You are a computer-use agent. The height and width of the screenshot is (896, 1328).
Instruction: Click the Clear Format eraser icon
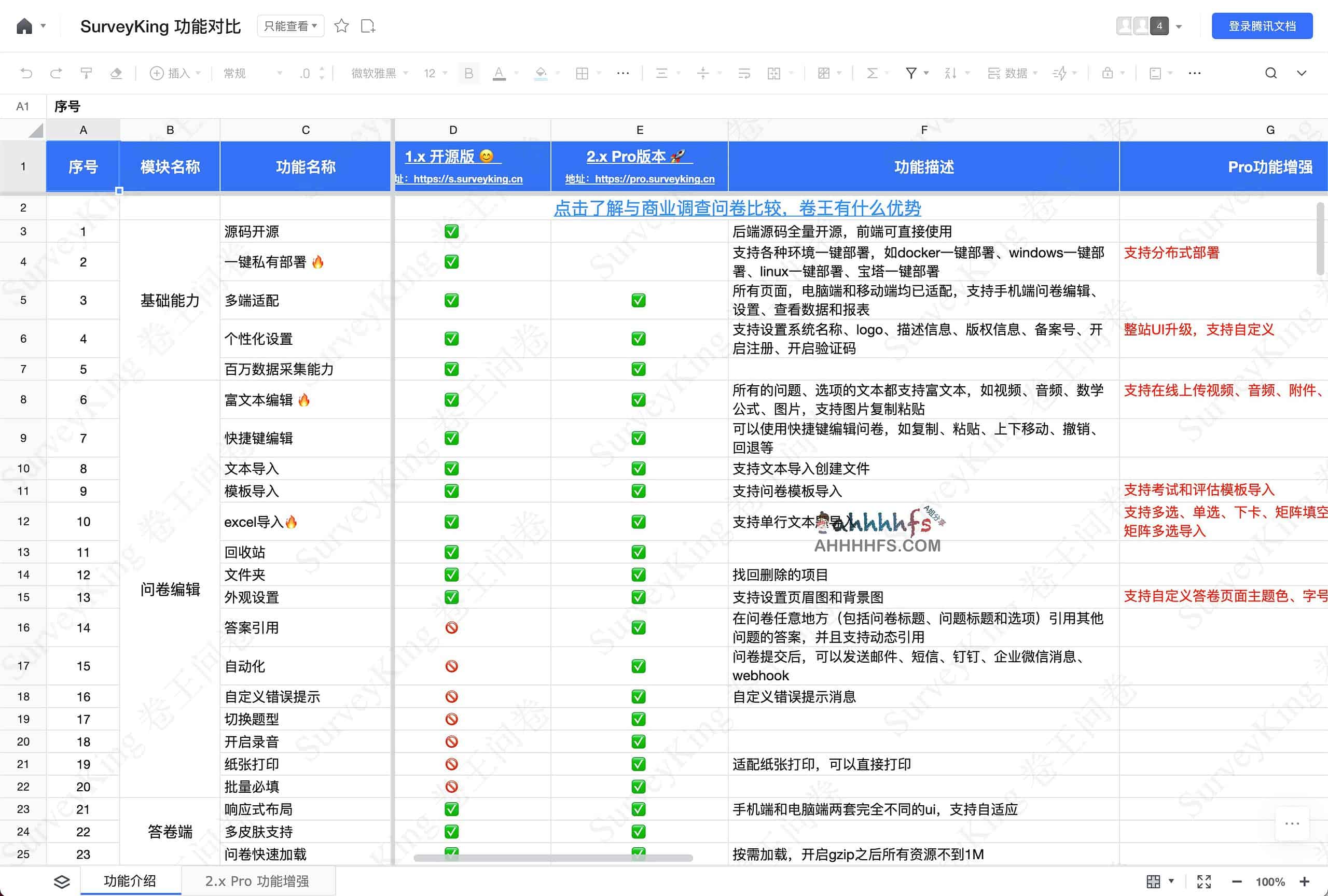pyautogui.click(x=116, y=73)
